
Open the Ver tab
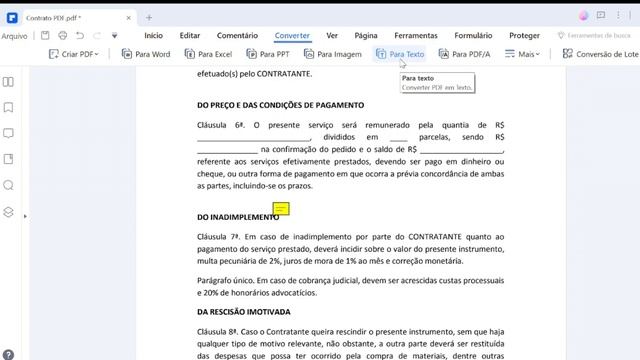point(332,36)
